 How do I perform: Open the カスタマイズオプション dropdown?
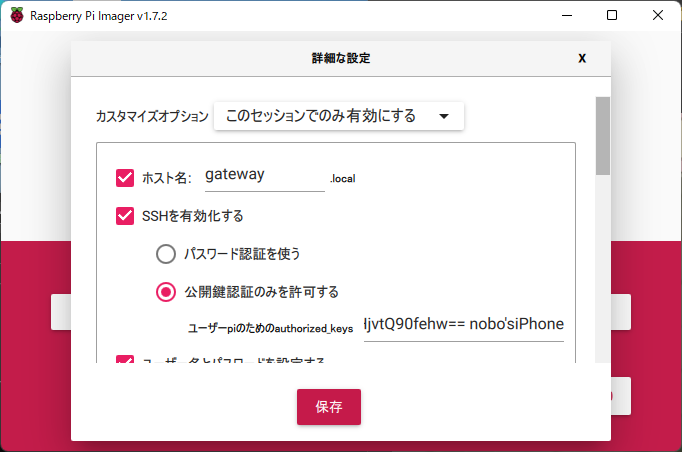click(338, 116)
